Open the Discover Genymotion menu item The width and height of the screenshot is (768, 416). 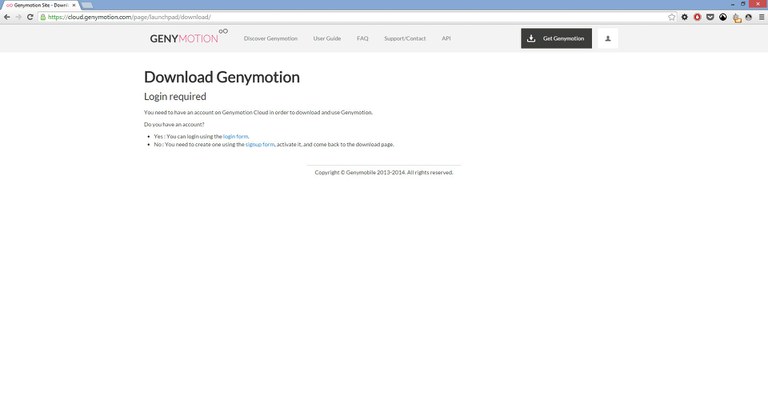click(270, 38)
